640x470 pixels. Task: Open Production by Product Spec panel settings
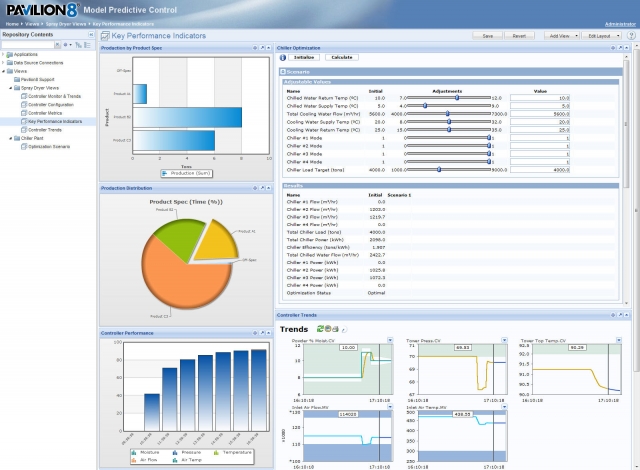255,48
